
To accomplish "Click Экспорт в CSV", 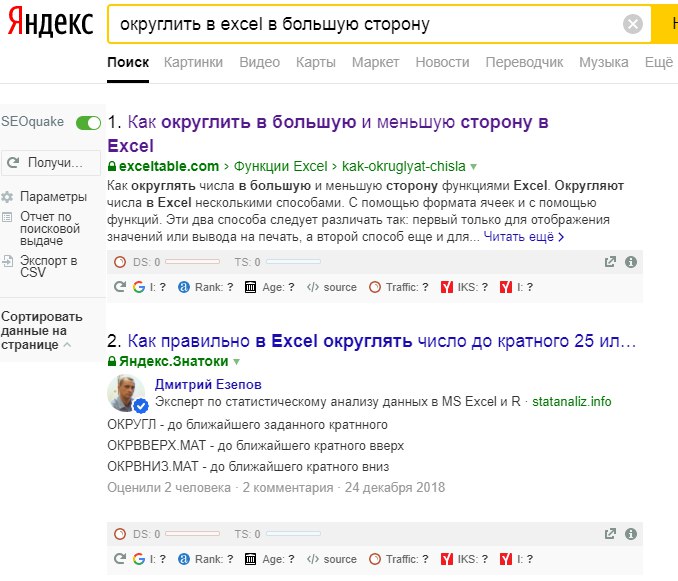I will tap(48, 266).
